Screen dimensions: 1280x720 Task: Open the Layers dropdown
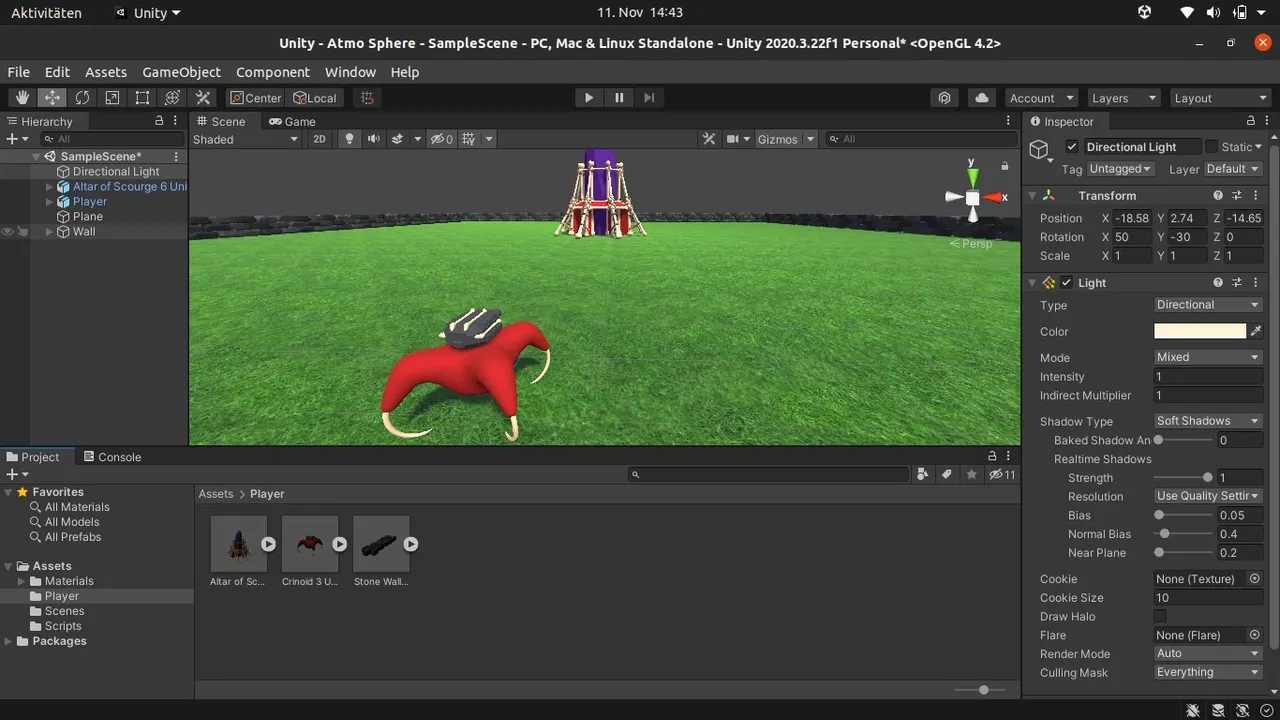1124,98
